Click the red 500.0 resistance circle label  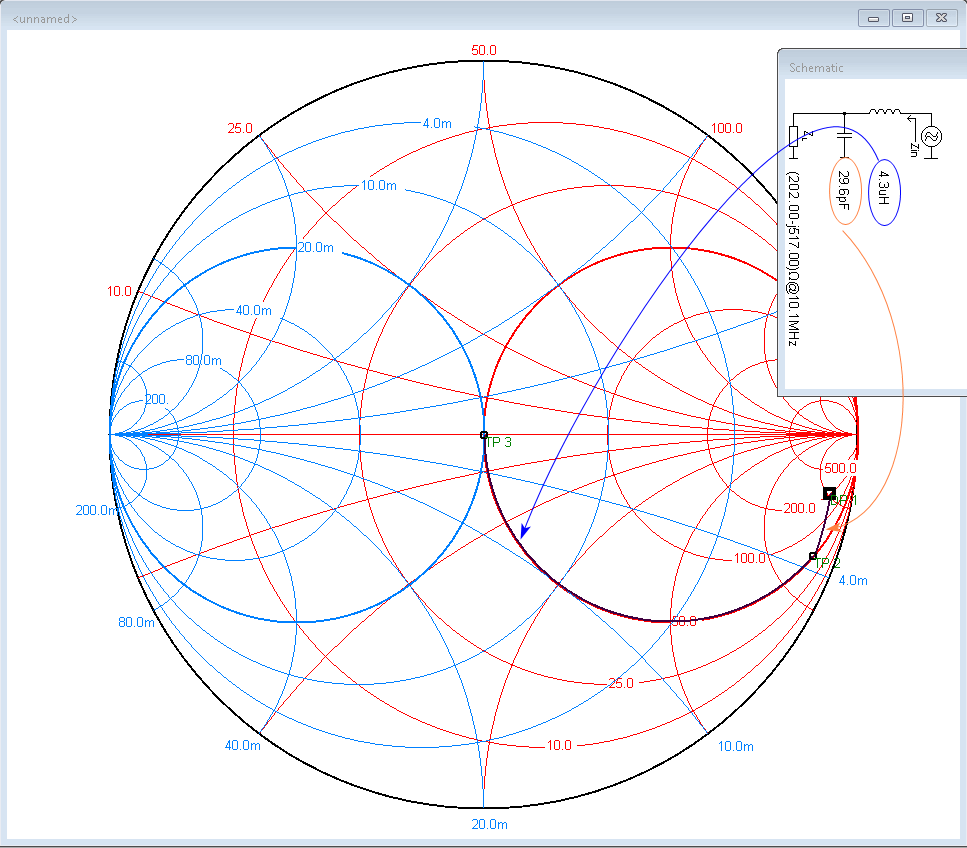(840, 468)
